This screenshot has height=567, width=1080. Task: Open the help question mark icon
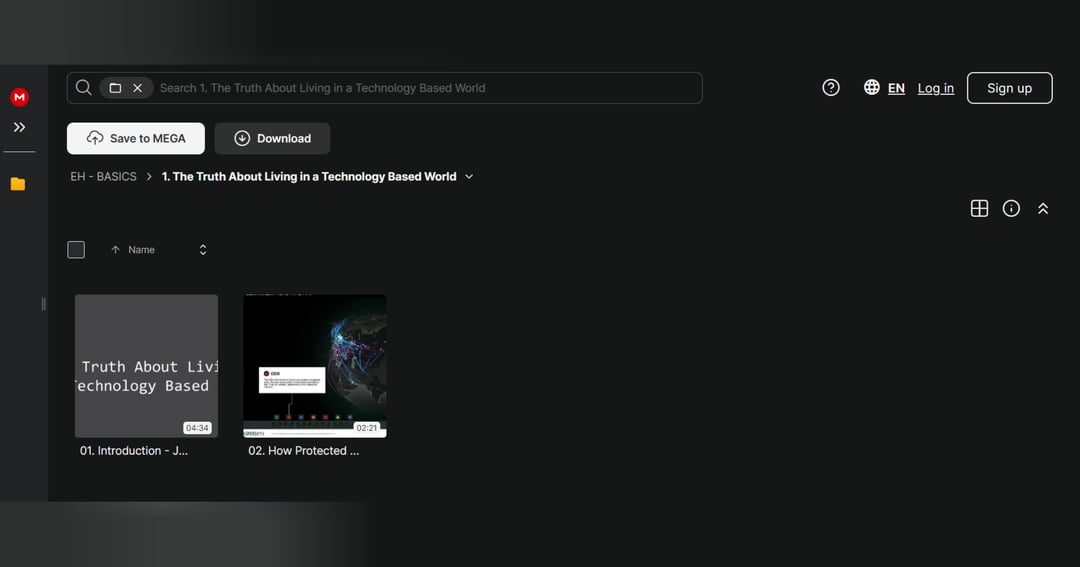point(831,87)
